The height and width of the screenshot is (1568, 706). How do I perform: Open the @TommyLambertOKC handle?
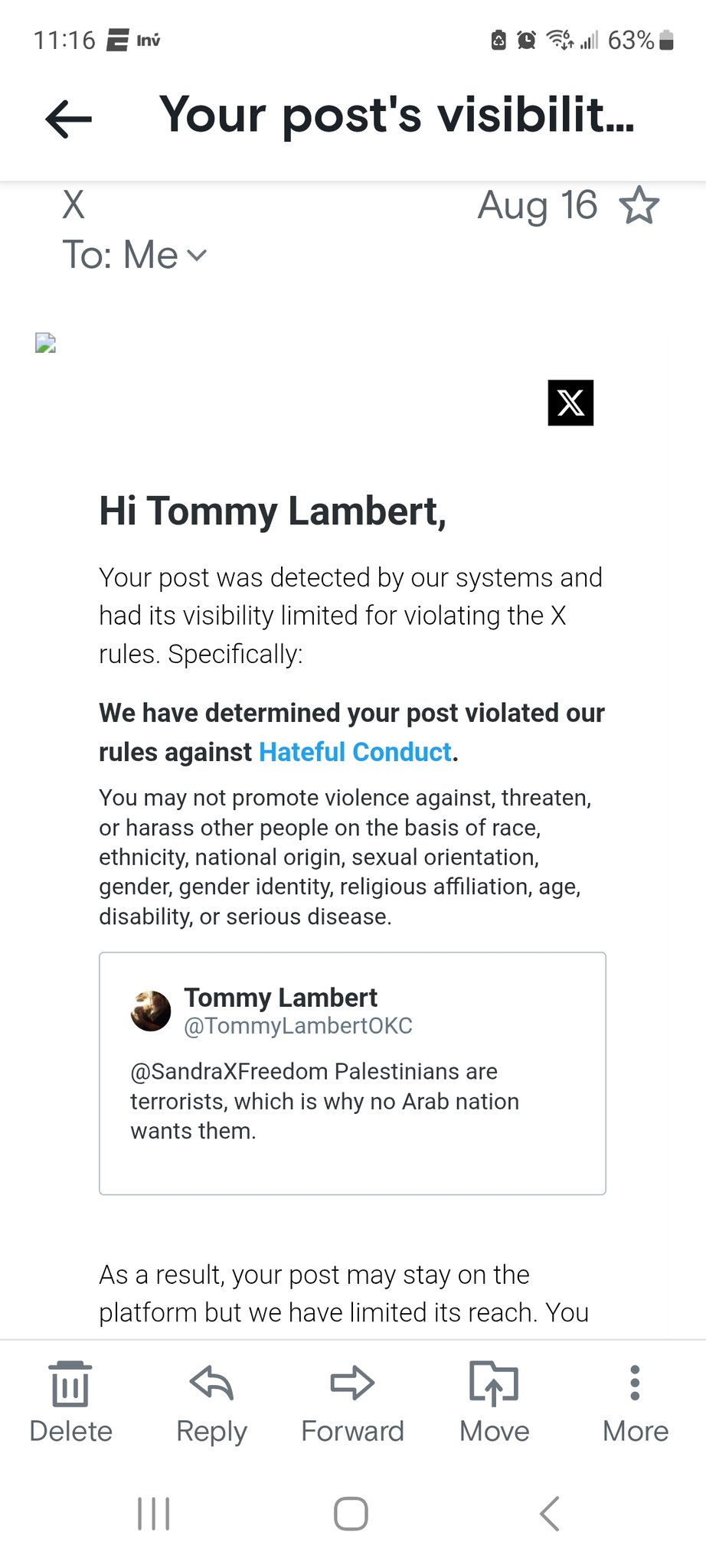[298, 1026]
